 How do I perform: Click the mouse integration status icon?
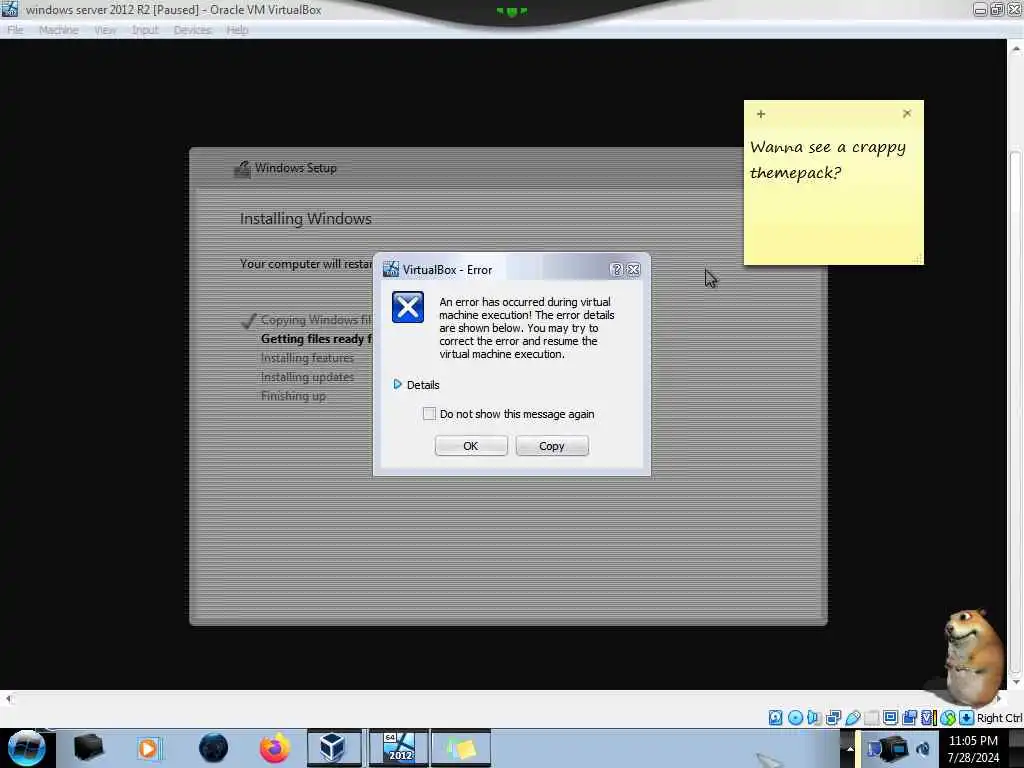pos(948,718)
